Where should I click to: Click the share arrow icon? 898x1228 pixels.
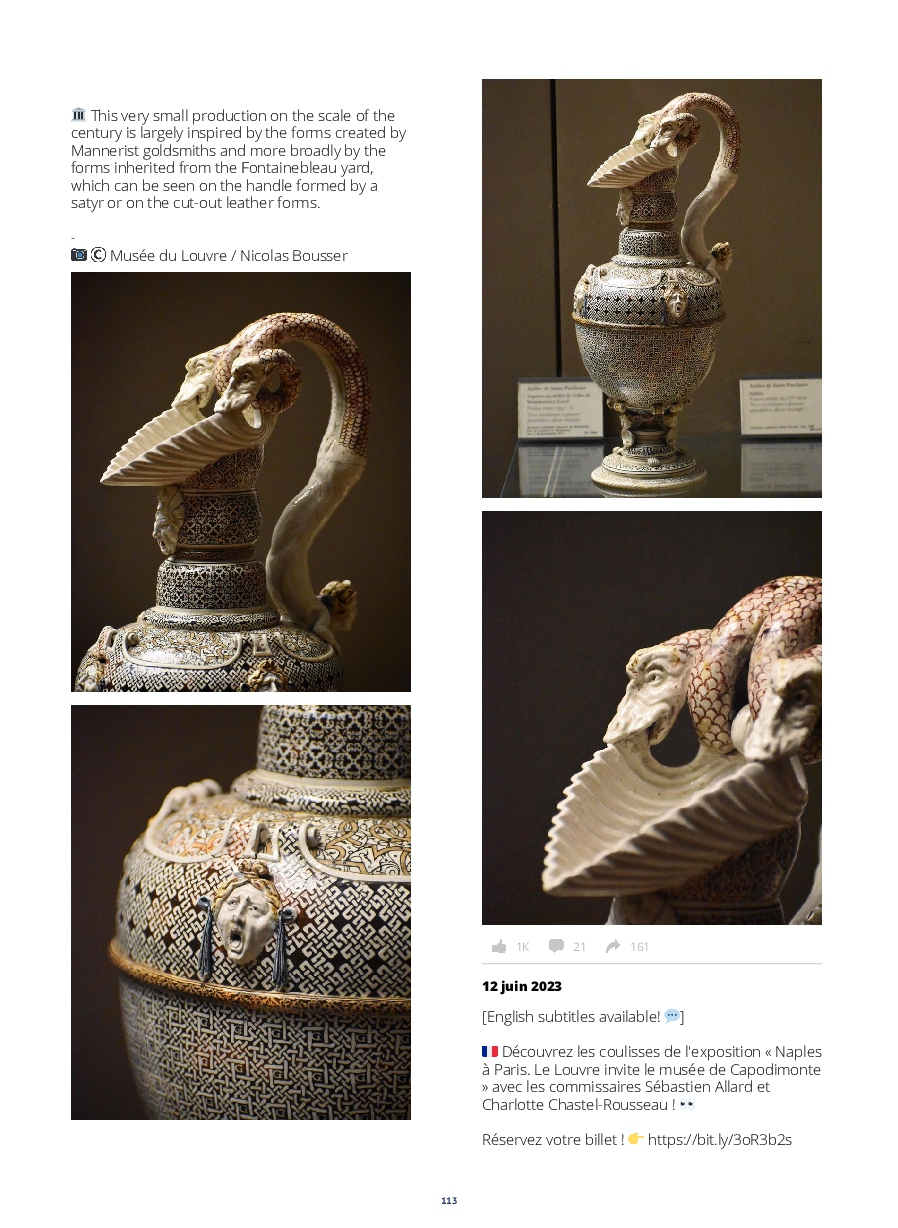[x=613, y=946]
